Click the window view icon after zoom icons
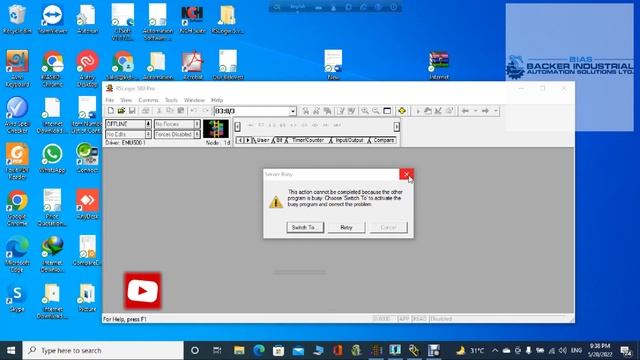Image resolution: width=640 pixels, height=360 pixels. point(387,111)
